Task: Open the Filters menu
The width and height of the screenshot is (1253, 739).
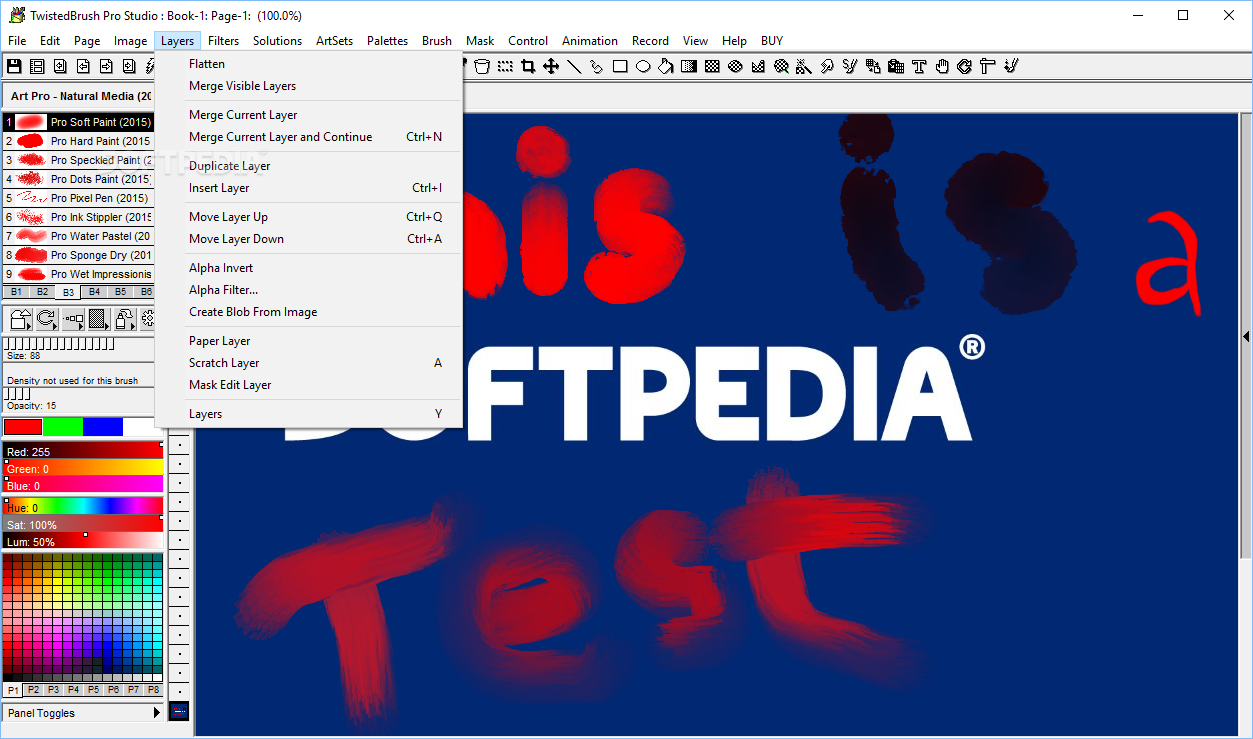Action: click(x=224, y=41)
